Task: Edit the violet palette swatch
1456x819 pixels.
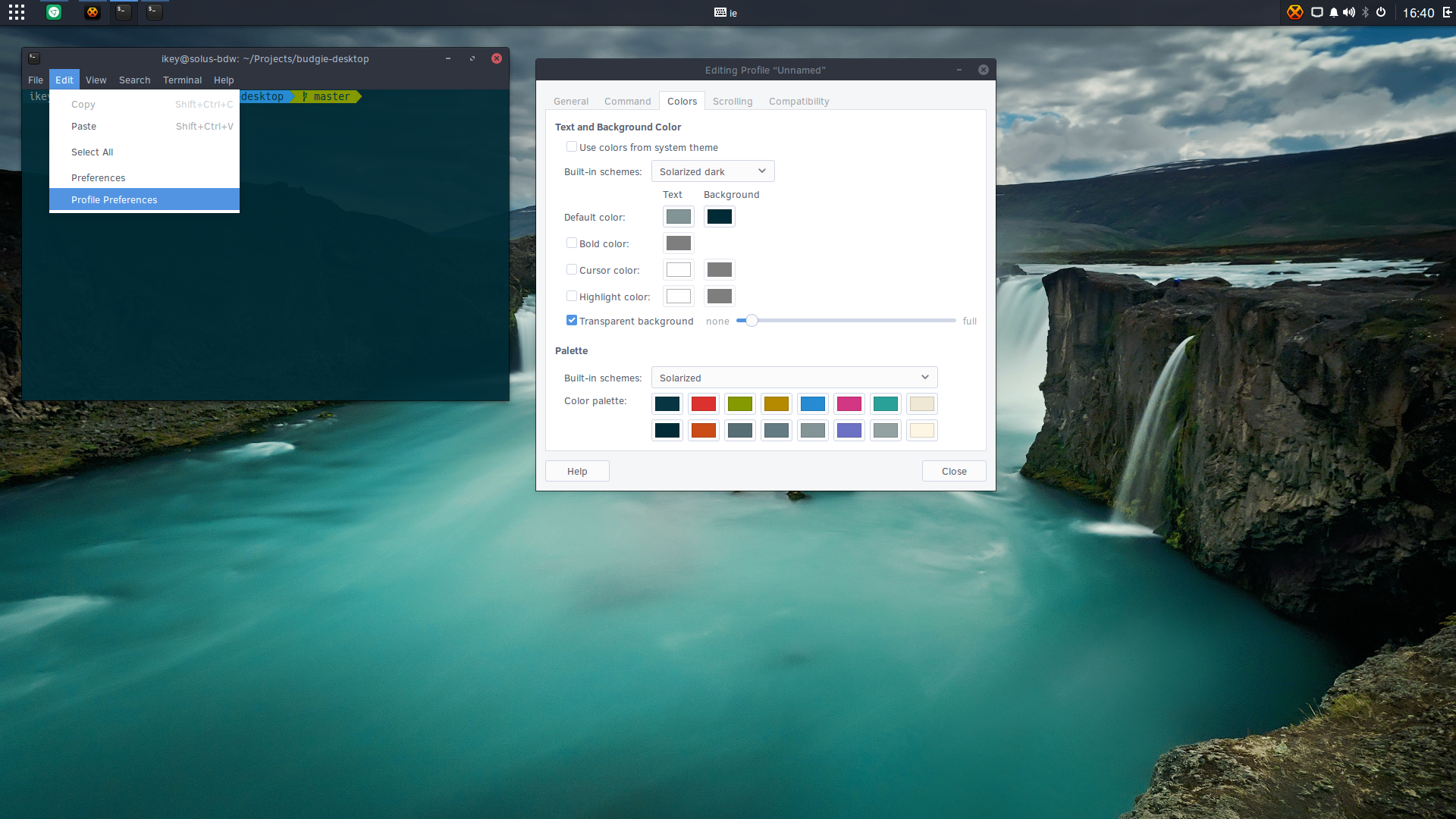Action: 849,431
